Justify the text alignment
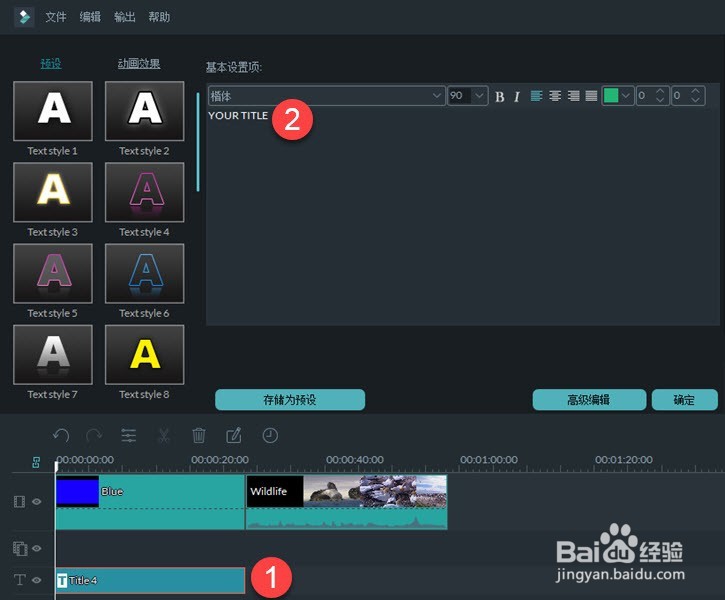This screenshot has height=600, width=725. 591,96
